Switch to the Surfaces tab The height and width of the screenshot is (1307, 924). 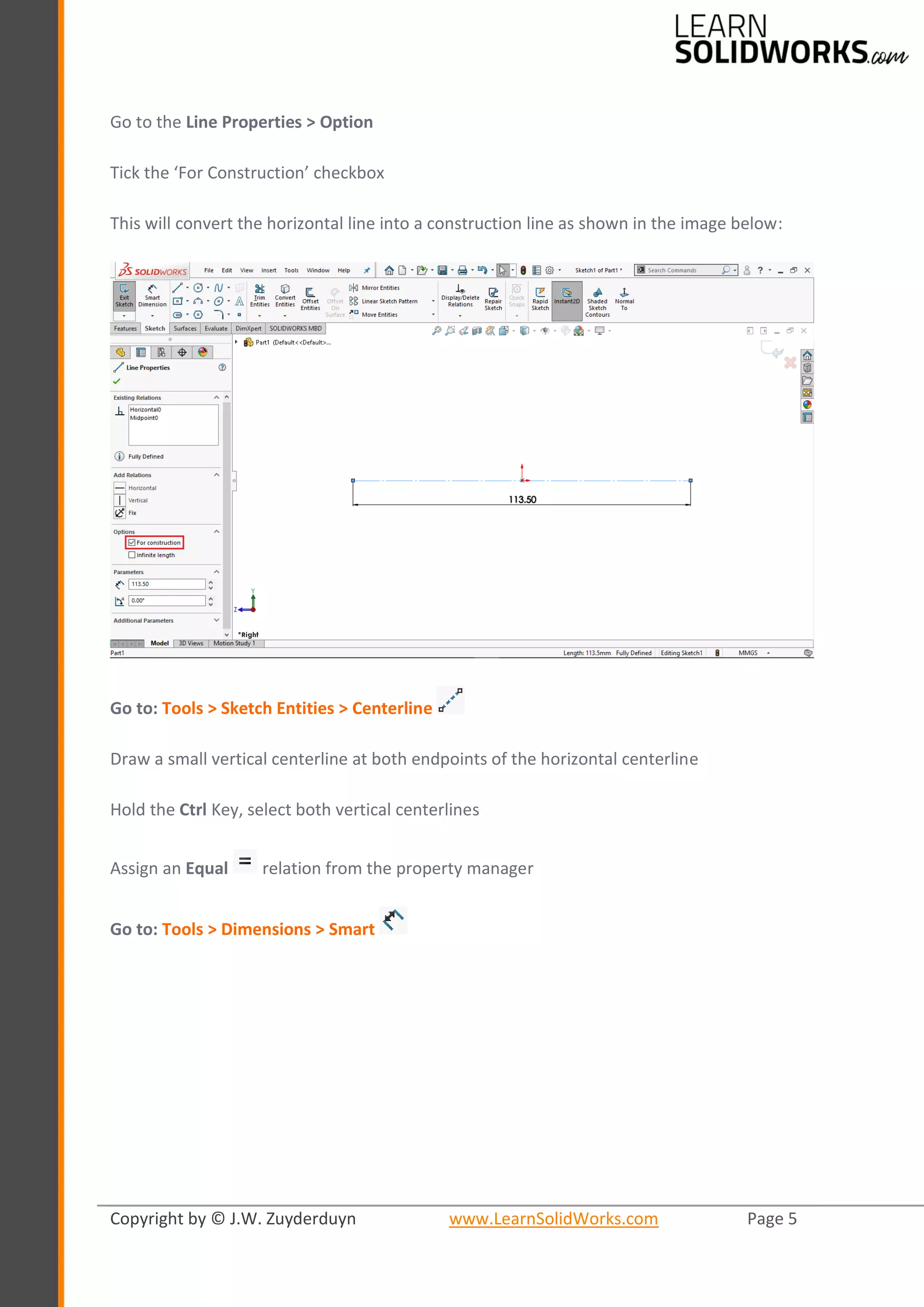(x=185, y=329)
